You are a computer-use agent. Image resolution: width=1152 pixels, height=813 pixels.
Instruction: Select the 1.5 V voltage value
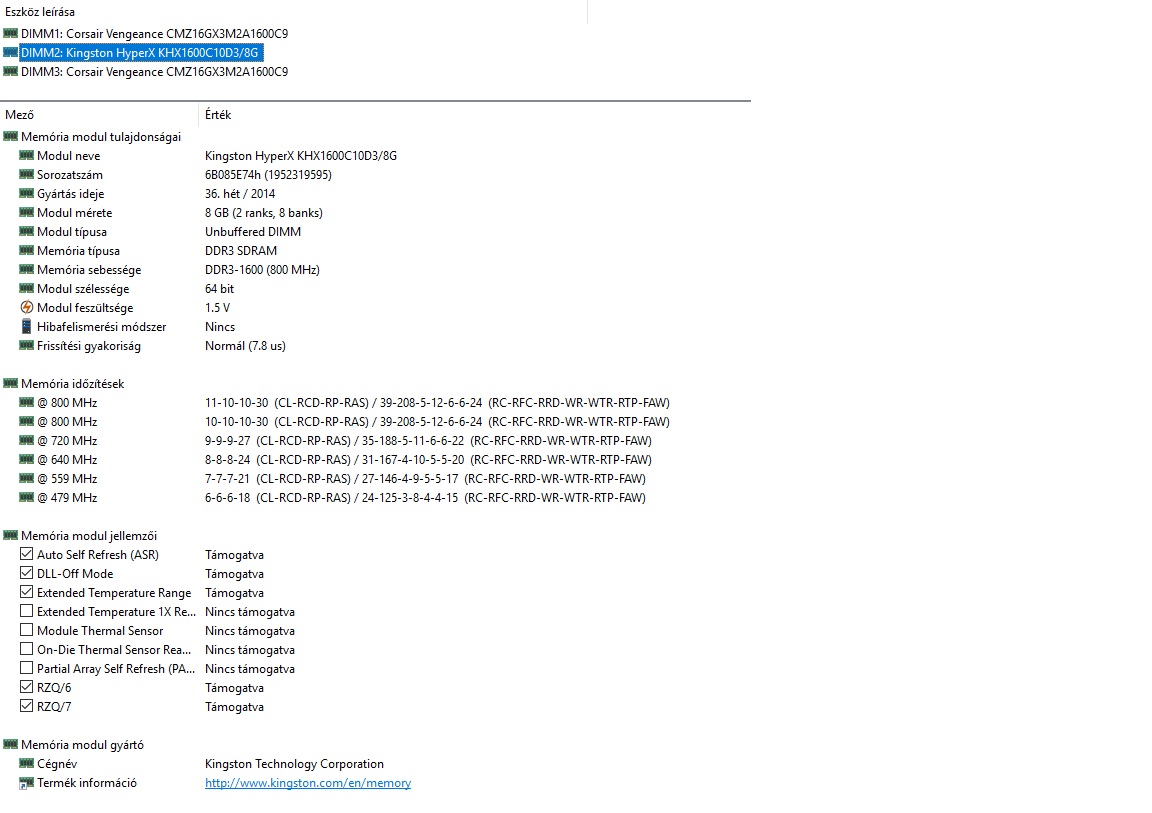[x=217, y=308]
